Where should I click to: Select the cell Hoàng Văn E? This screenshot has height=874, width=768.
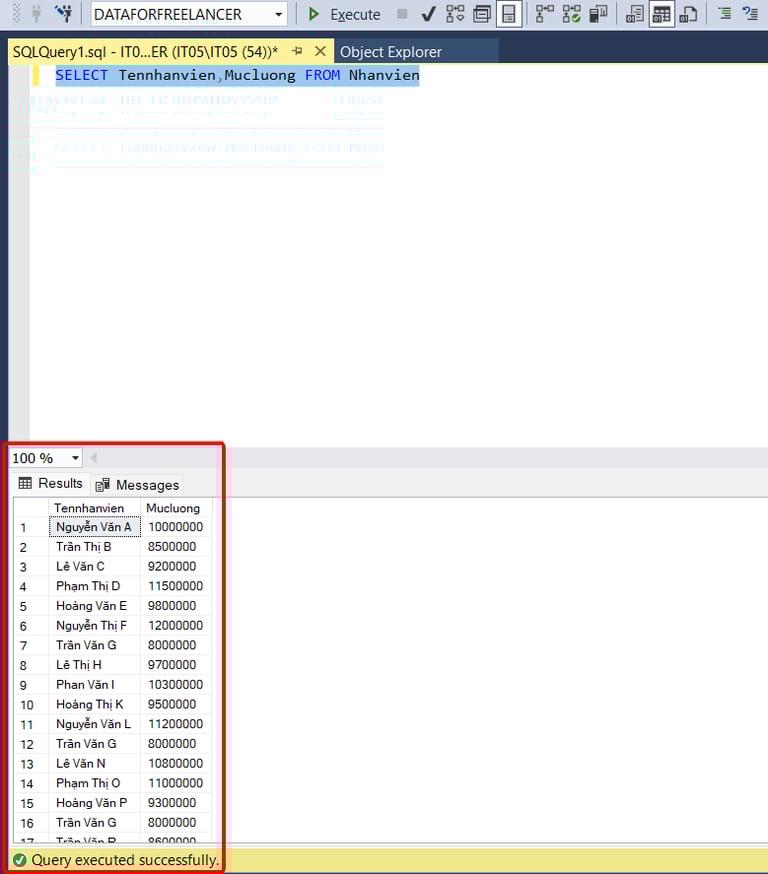(x=94, y=606)
